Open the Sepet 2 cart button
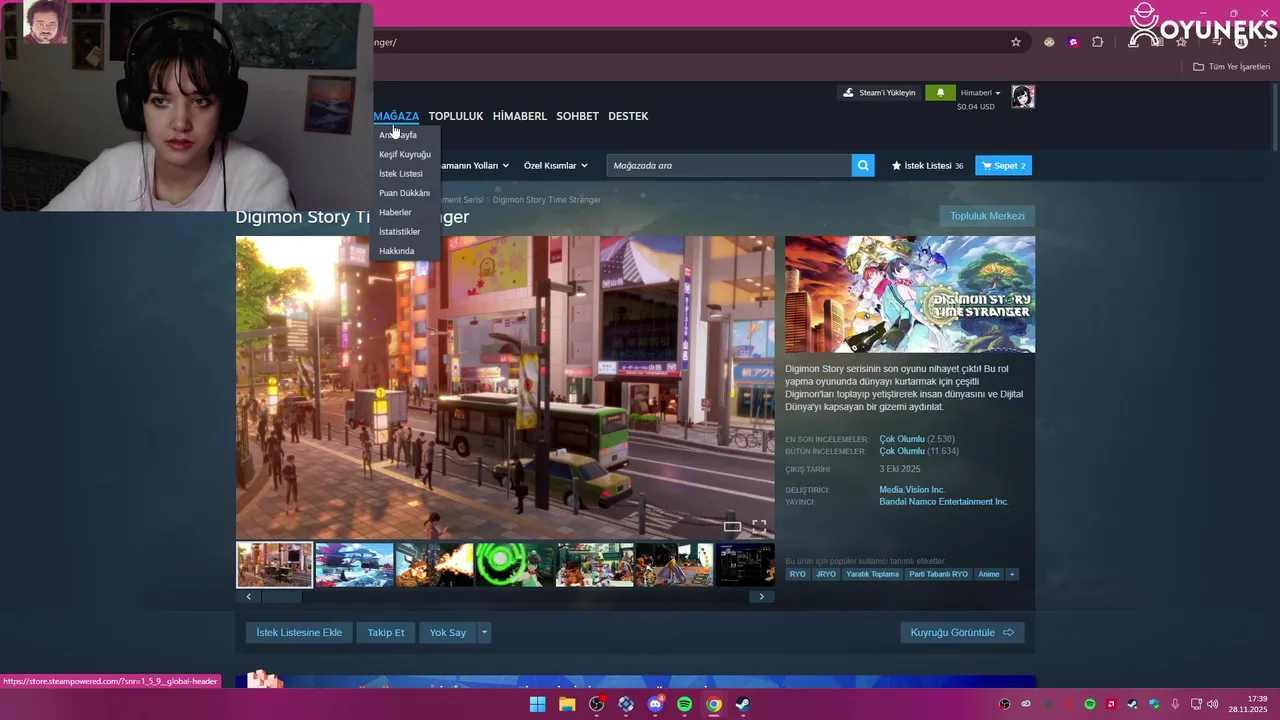Image resolution: width=1280 pixels, height=720 pixels. click(x=1004, y=165)
